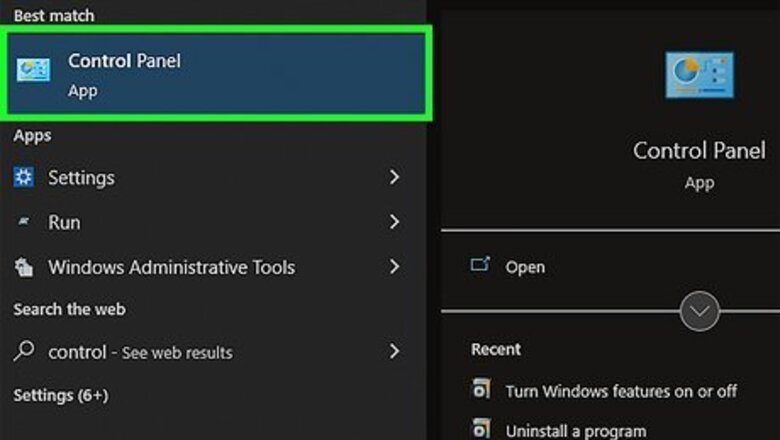Click the large Control Panel preview icon
Viewport: 780px width, 440px height.
point(699,75)
